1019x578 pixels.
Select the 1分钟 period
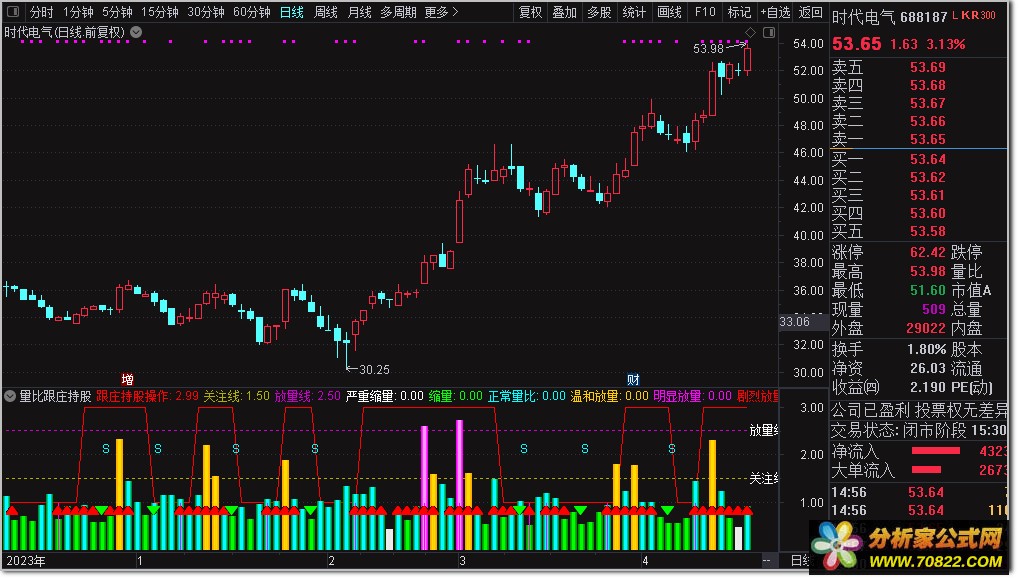tap(79, 12)
